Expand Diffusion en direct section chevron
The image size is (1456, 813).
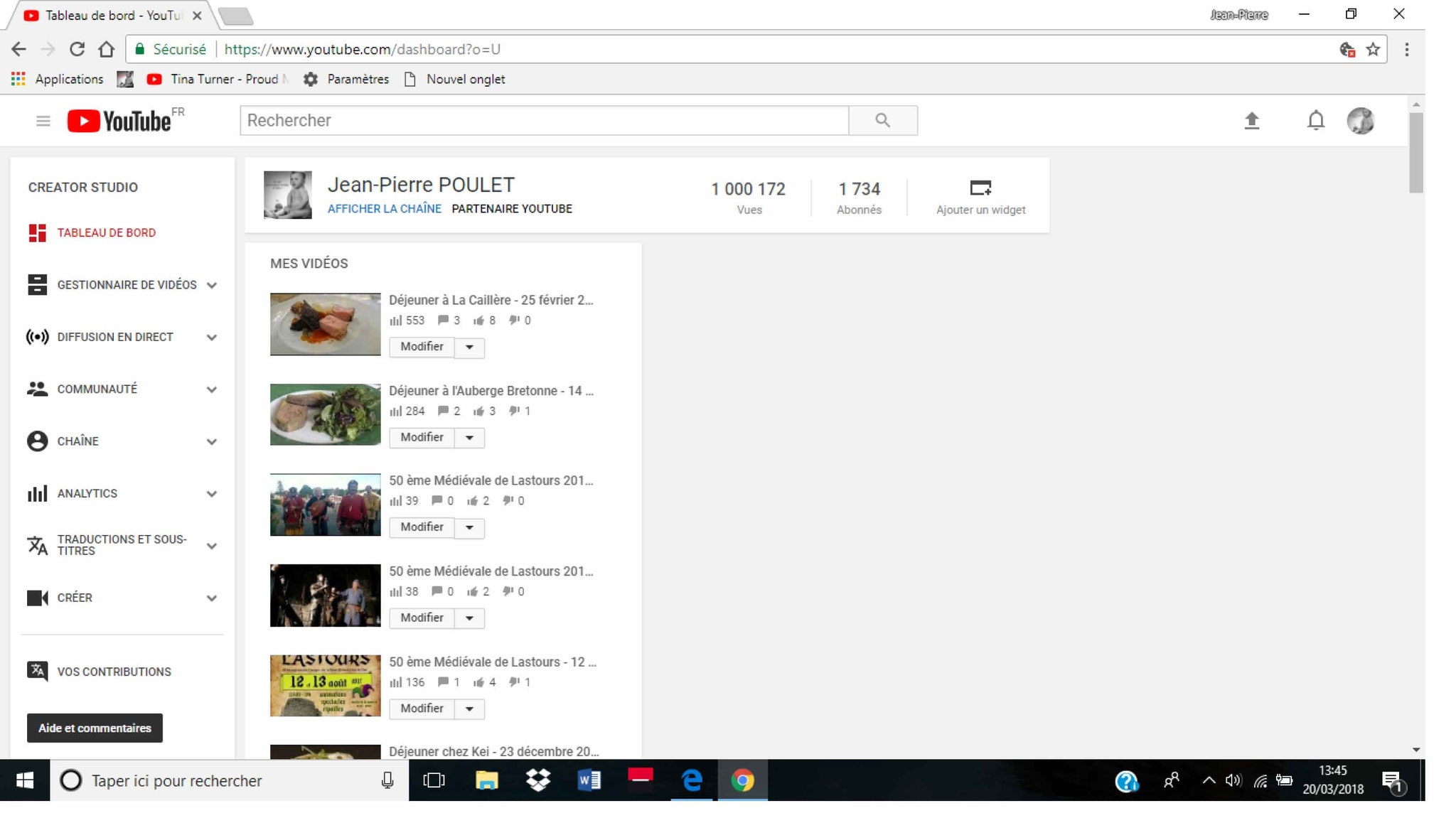coord(211,338)
